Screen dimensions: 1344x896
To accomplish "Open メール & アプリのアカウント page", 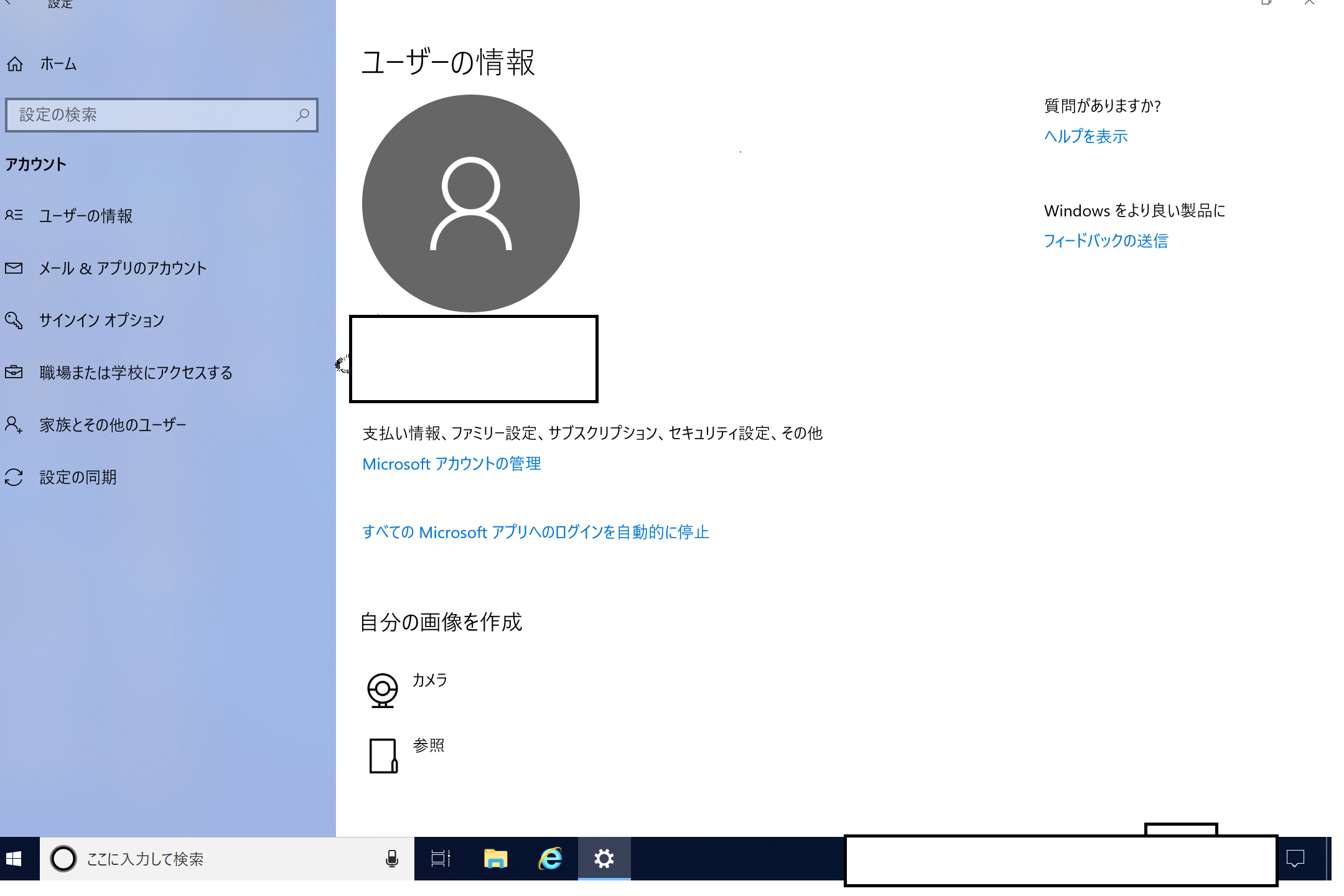I will pyautogui.click(x=123, y=268).
